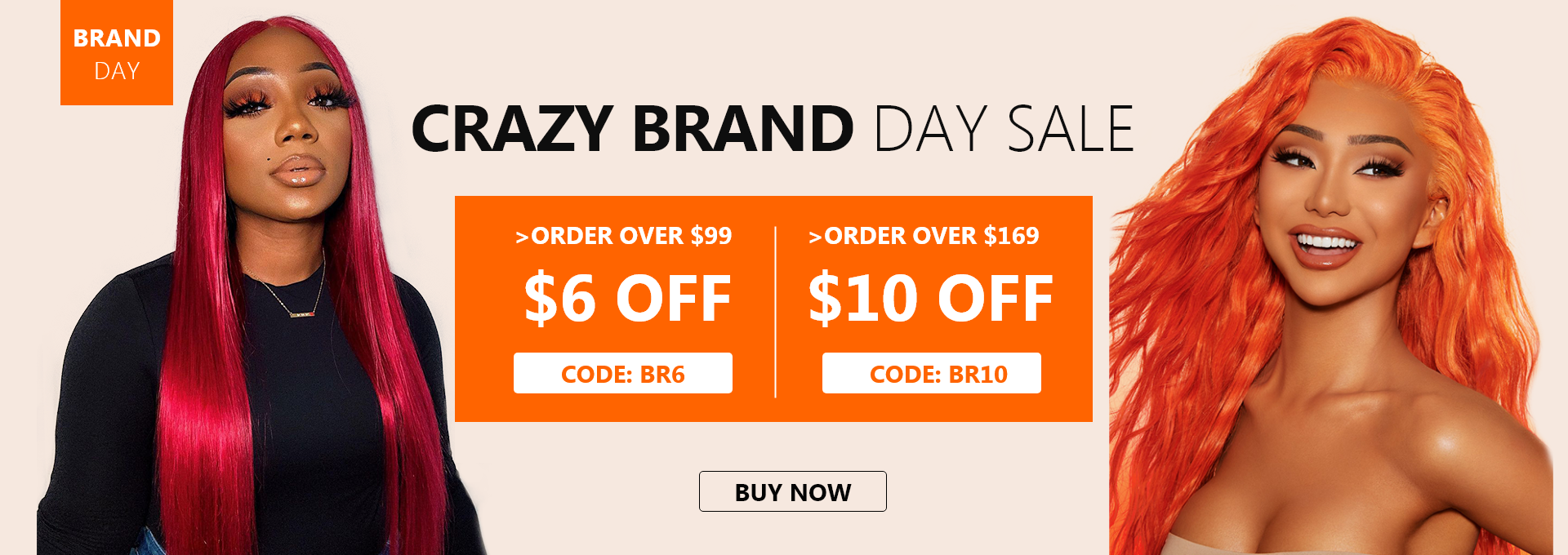
Task: Click the word SALE in the headline
Action: pyautogui.click(x=1071, y=129)
